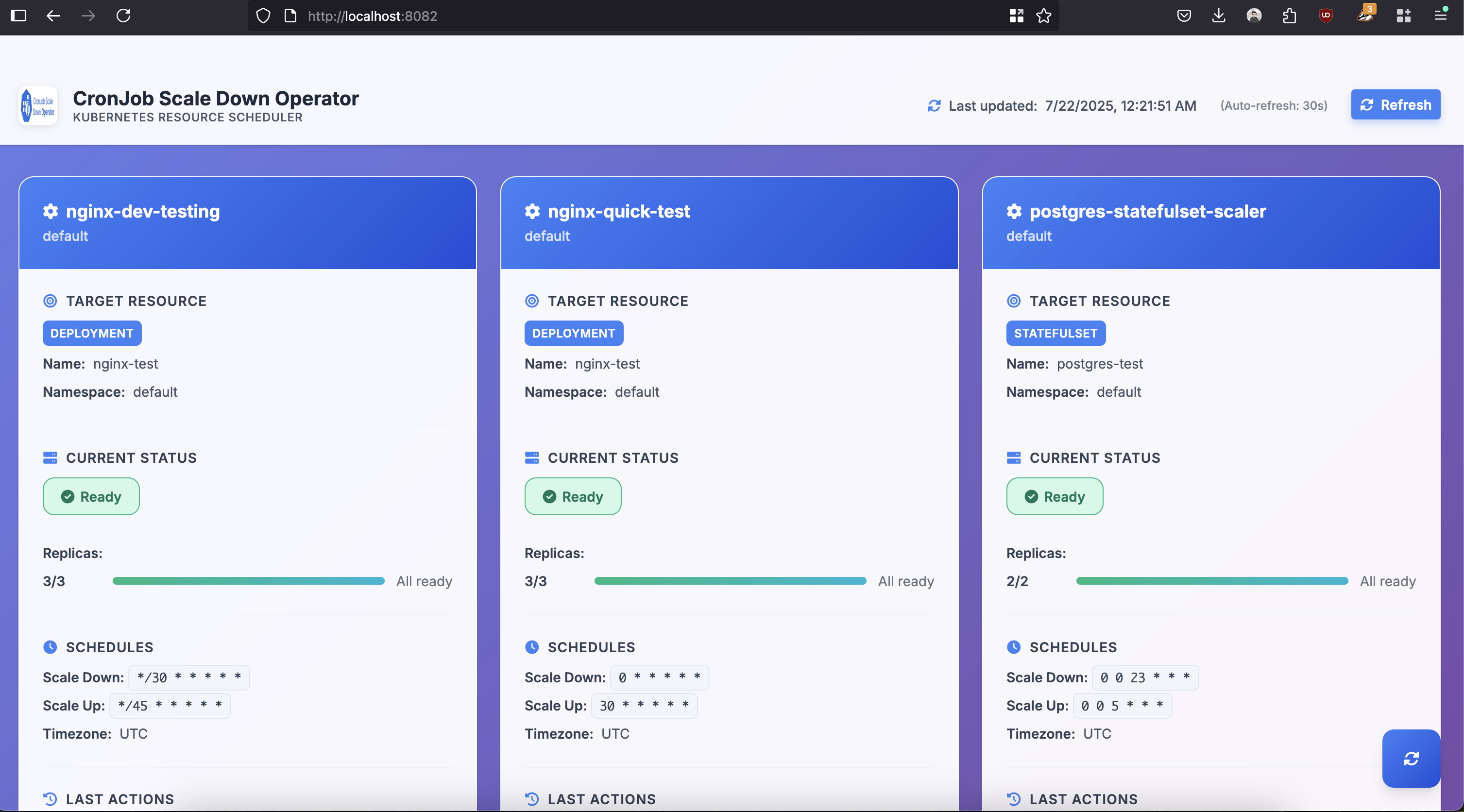Click the gear icon on postgres-statefulset-scaler header
Screen dimensions: 1464x812
click(x=1014, y=211)
